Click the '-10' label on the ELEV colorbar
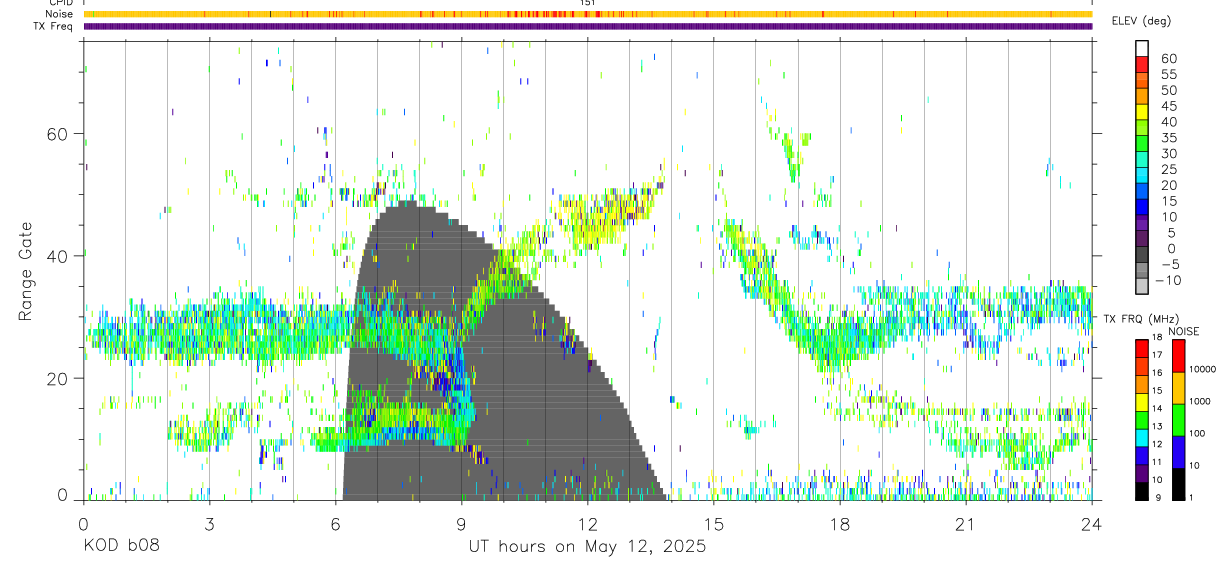 (1168, 281)
